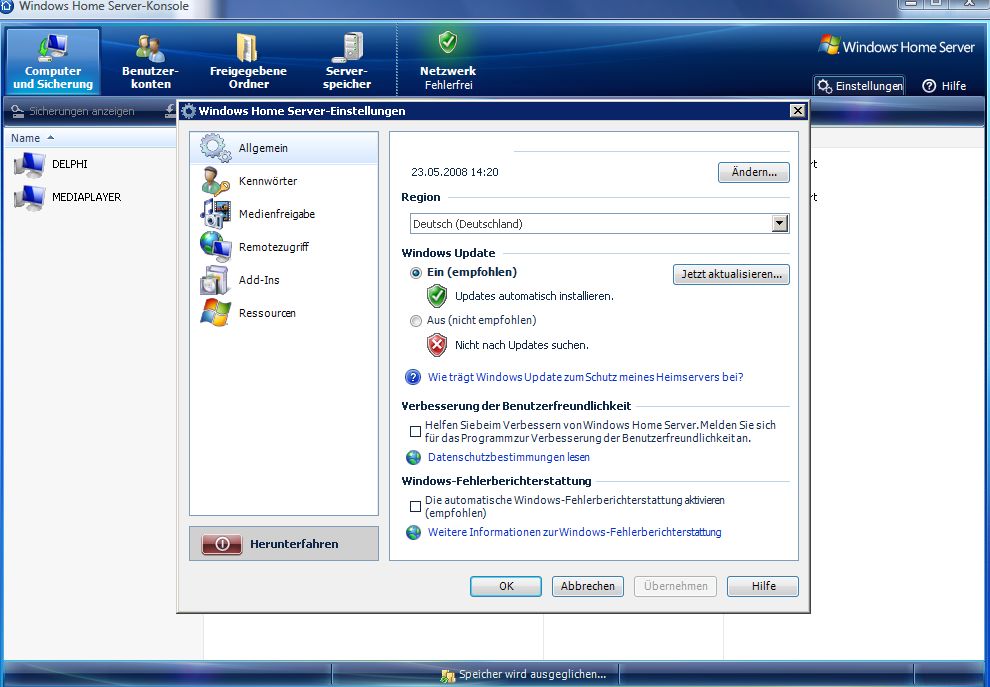Open Netzwerk Fehlerfrei status tab
Viewport: 990px width, 687px height.
pos(448,62)
